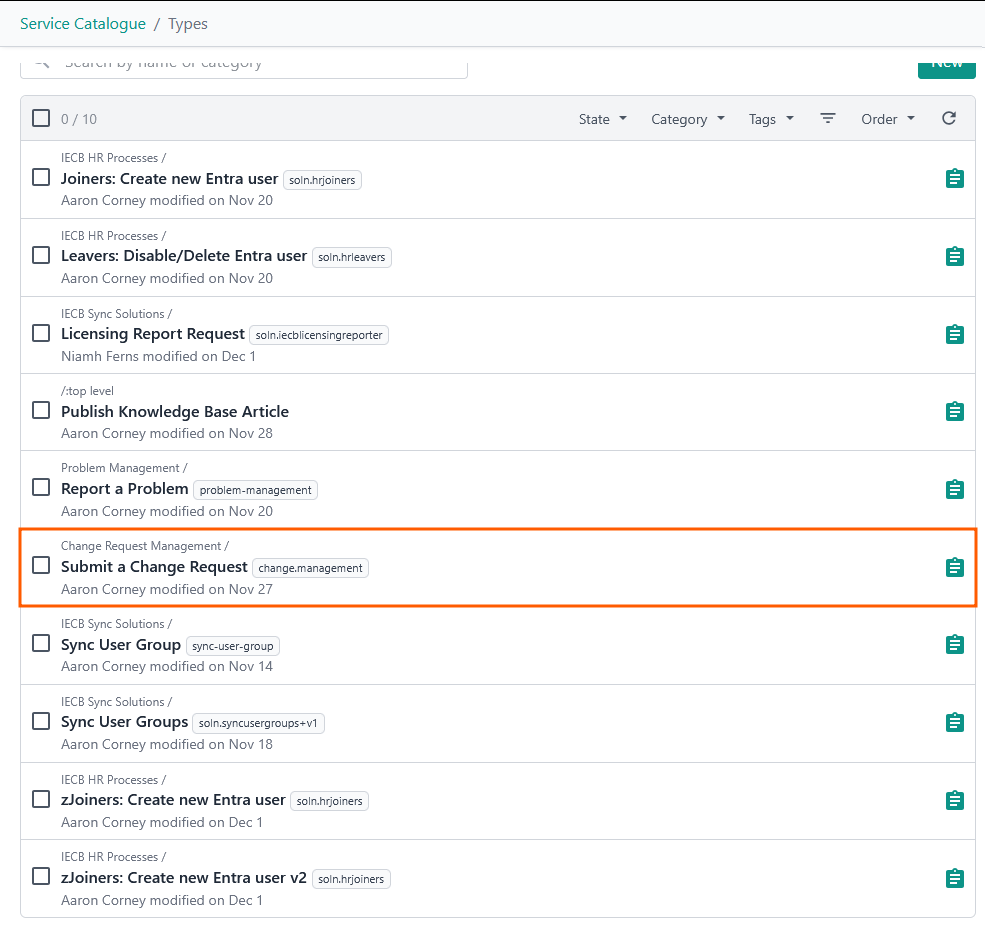Open the State filter dropdown
The height and width of the screenshot is (926, 985).
point(602,119)
